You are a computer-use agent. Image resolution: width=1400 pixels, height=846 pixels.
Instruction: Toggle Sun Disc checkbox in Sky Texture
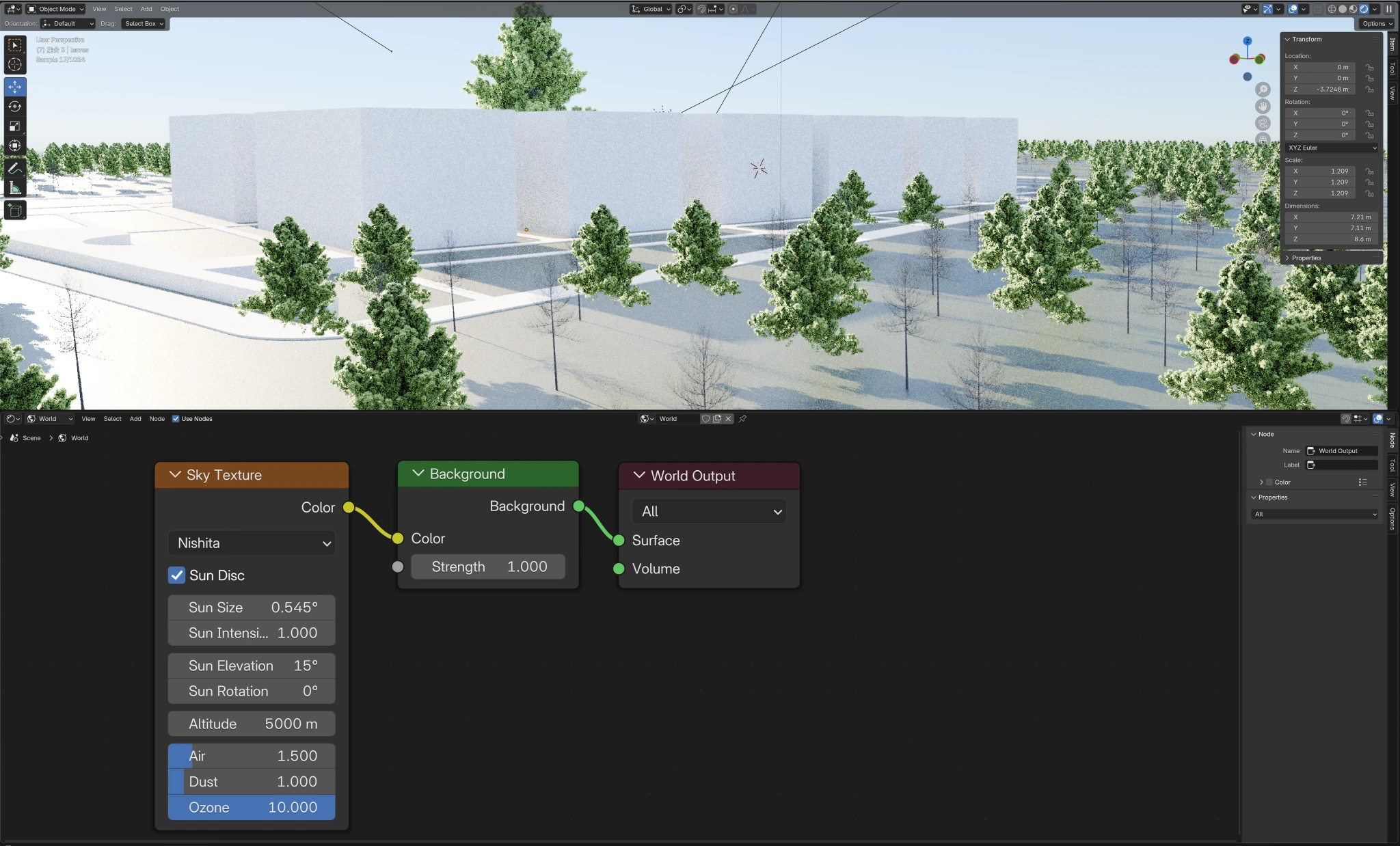click(178, 574)
